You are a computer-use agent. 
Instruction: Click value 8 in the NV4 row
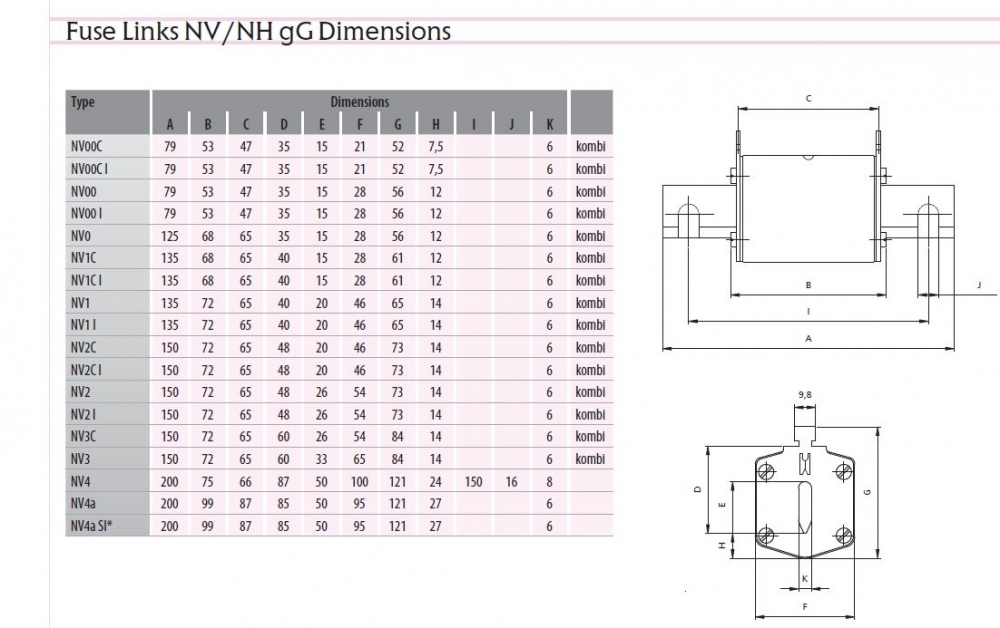[550, 481]
